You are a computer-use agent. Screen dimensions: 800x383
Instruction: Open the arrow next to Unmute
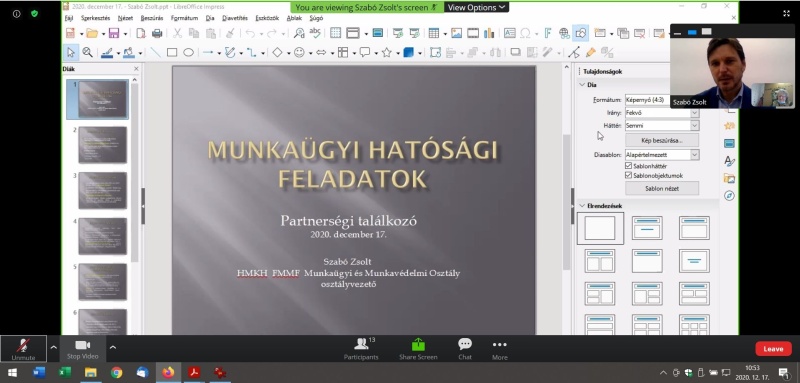[54, 347]
